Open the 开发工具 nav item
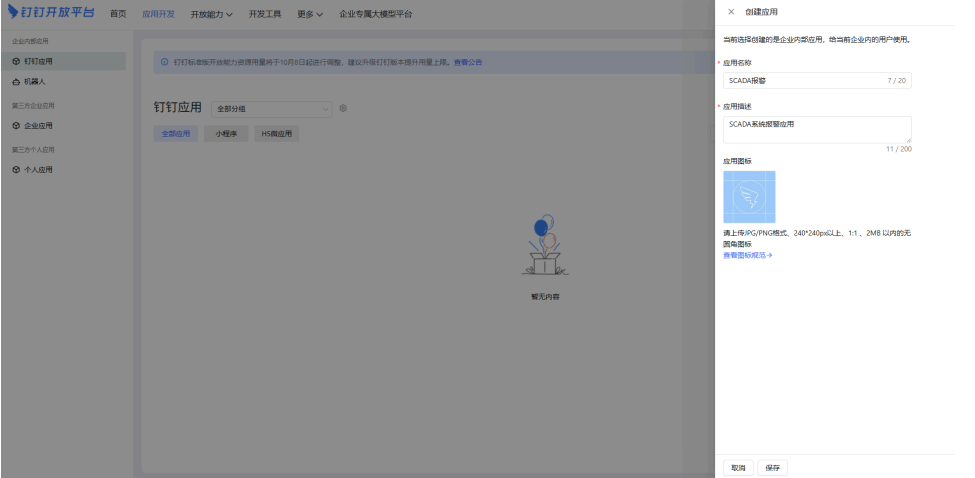 pyautogui.click(x=265, y=14)
